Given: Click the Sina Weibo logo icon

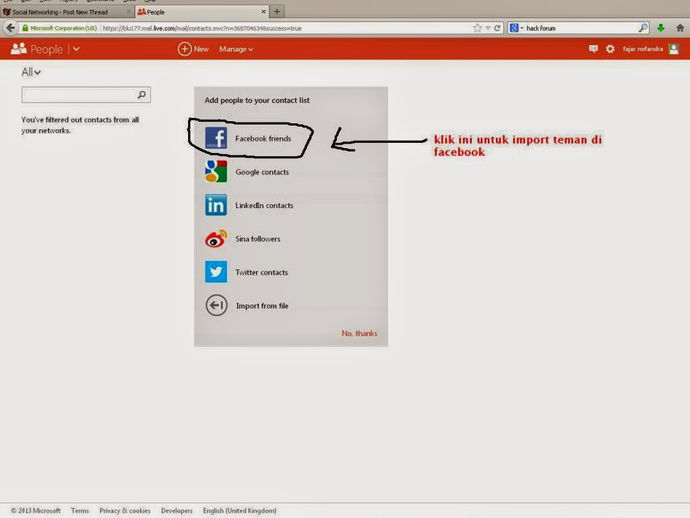Looking at the screenshot, I should tap(216, 239).
